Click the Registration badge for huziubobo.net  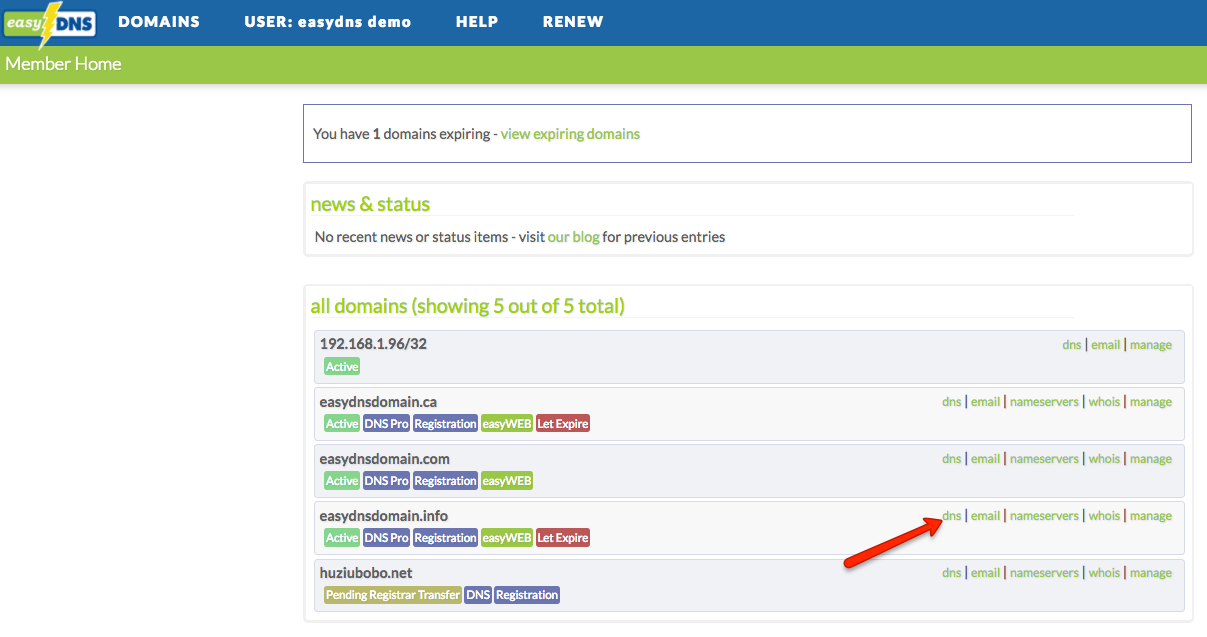pyautogui.click(x=527, y=595)
